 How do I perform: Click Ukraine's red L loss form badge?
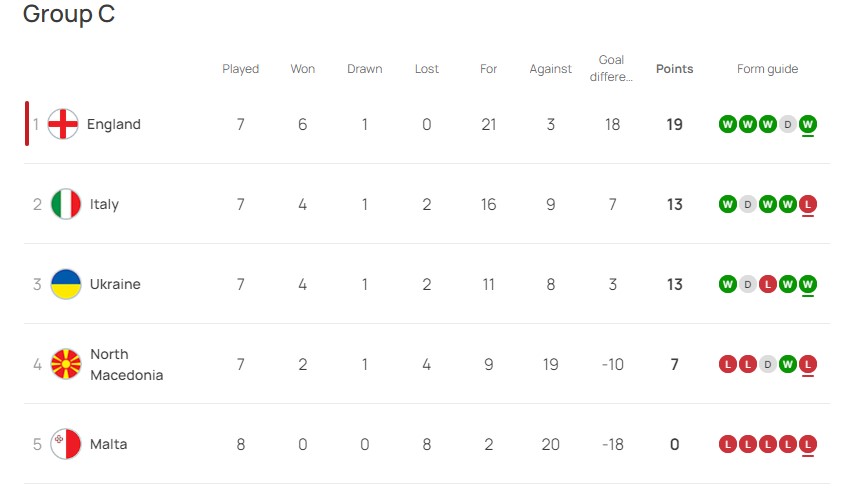point(768,284)
